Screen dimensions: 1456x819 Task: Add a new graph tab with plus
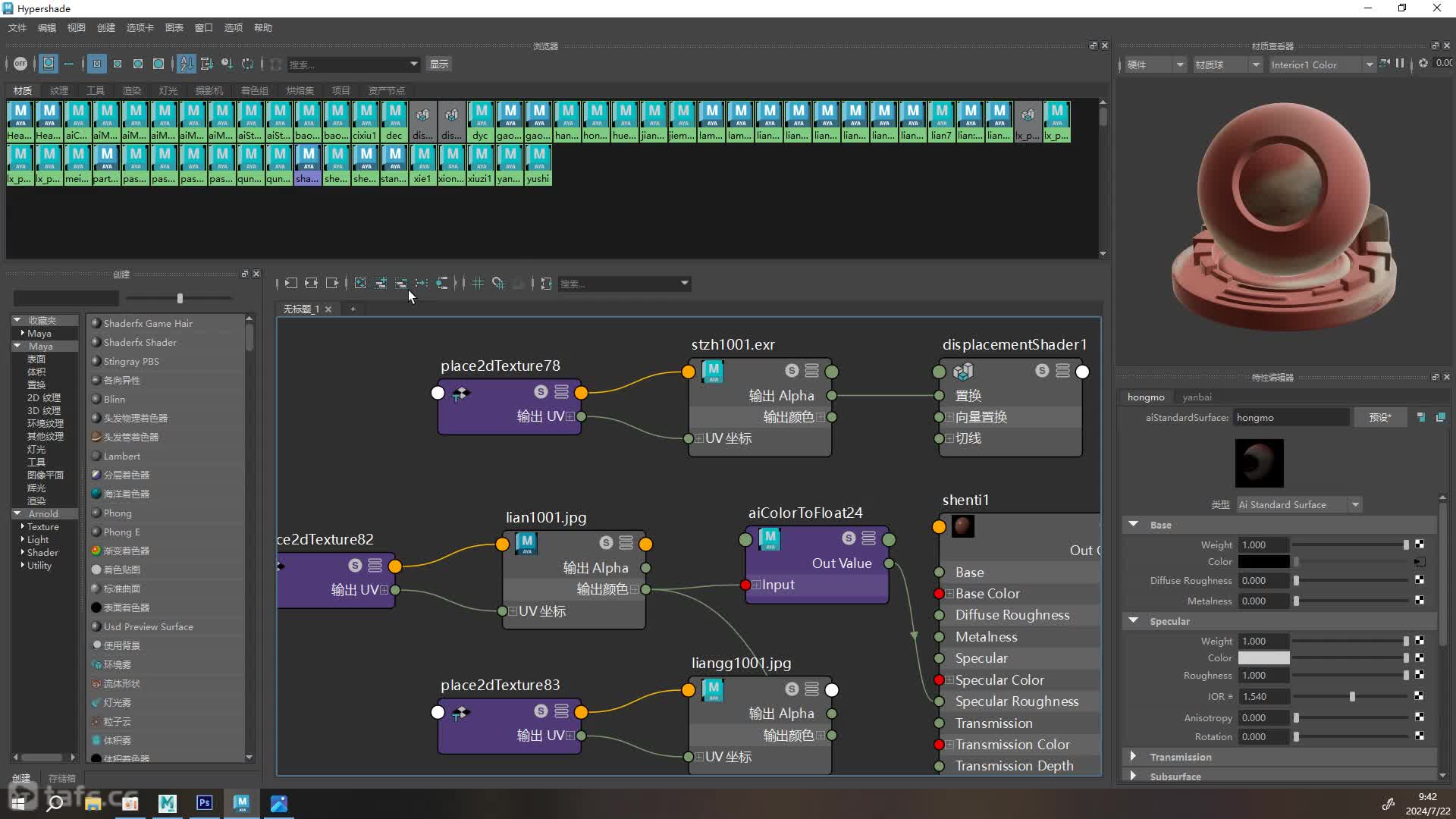[x=353, y=309]
